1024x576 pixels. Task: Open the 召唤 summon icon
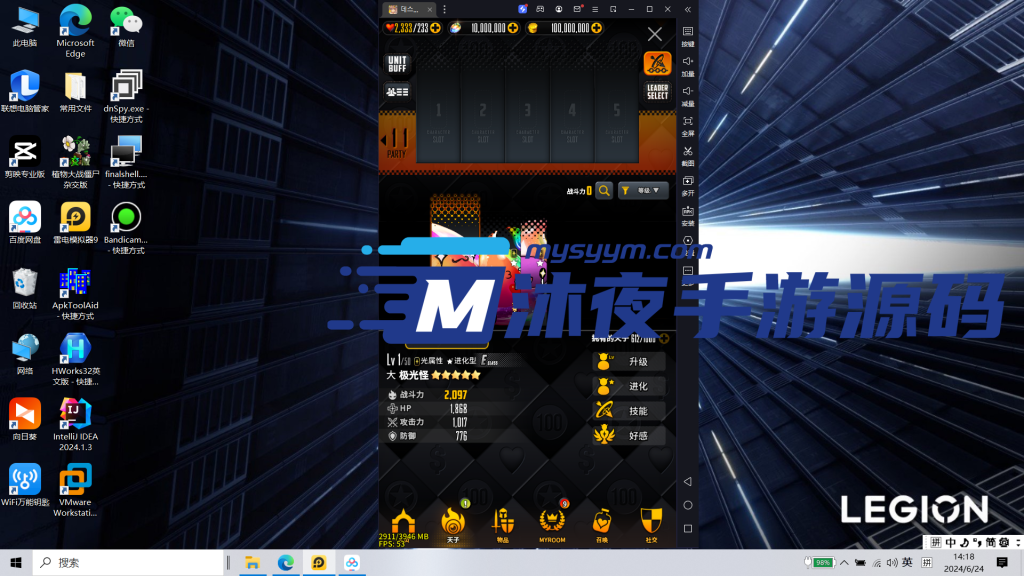click(601, 521)
